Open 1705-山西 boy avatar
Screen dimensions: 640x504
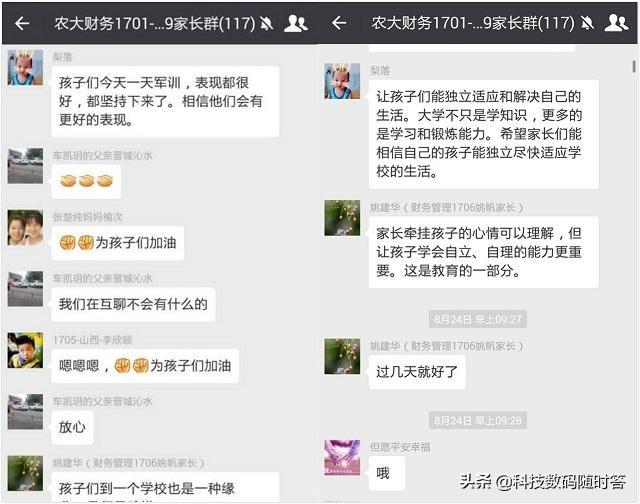[x=25, y=350]
